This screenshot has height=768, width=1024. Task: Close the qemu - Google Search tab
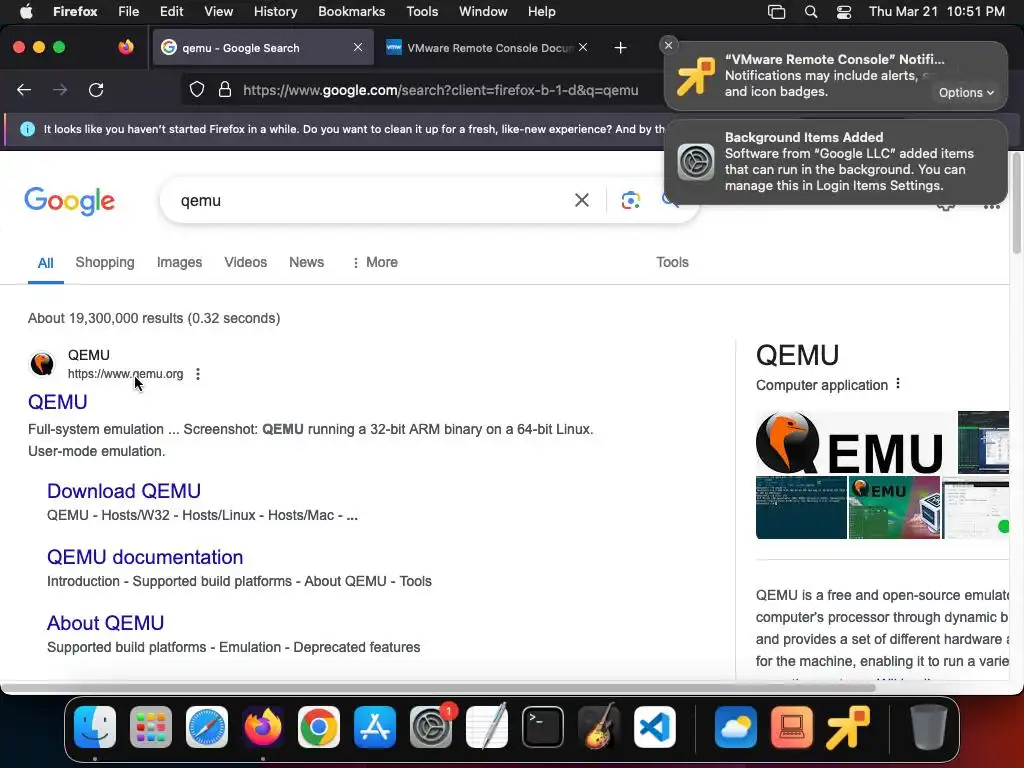[x=358, y=48]
